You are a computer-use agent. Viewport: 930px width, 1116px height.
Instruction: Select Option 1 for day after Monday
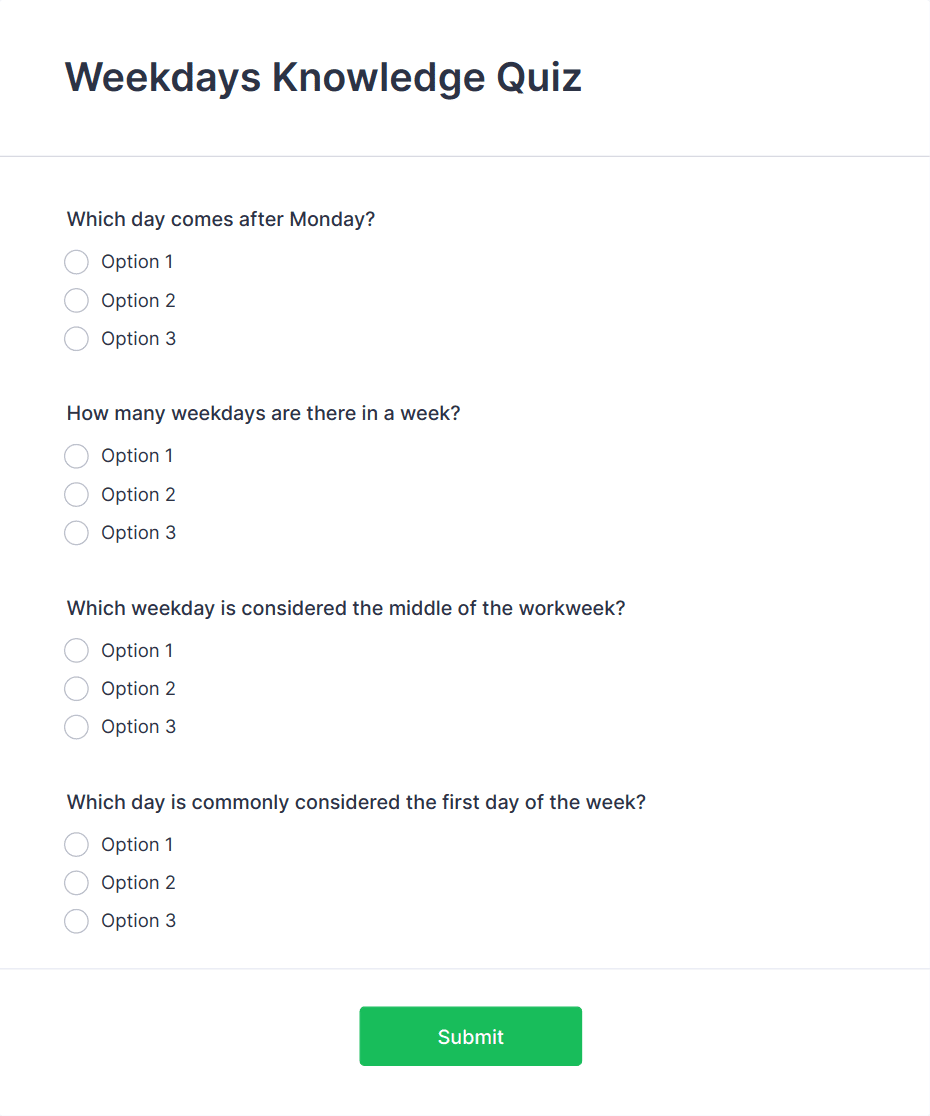pos(76,262)
